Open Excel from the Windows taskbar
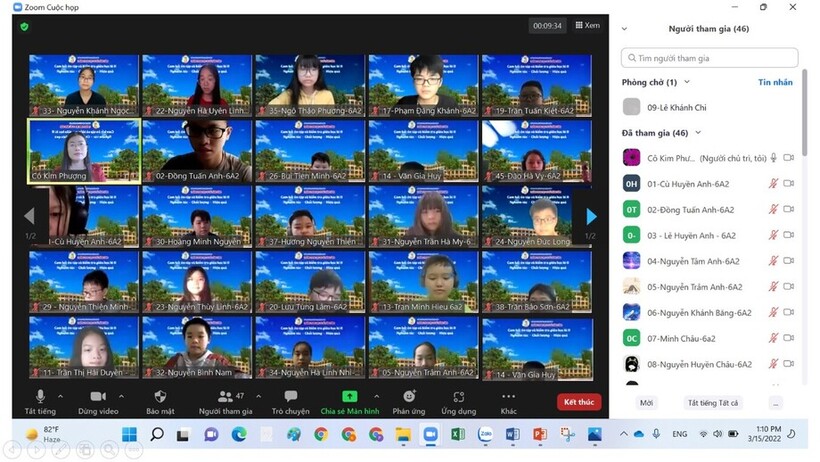Image resolution: width=820 pixels, height=462 pixels. point(458,435)
